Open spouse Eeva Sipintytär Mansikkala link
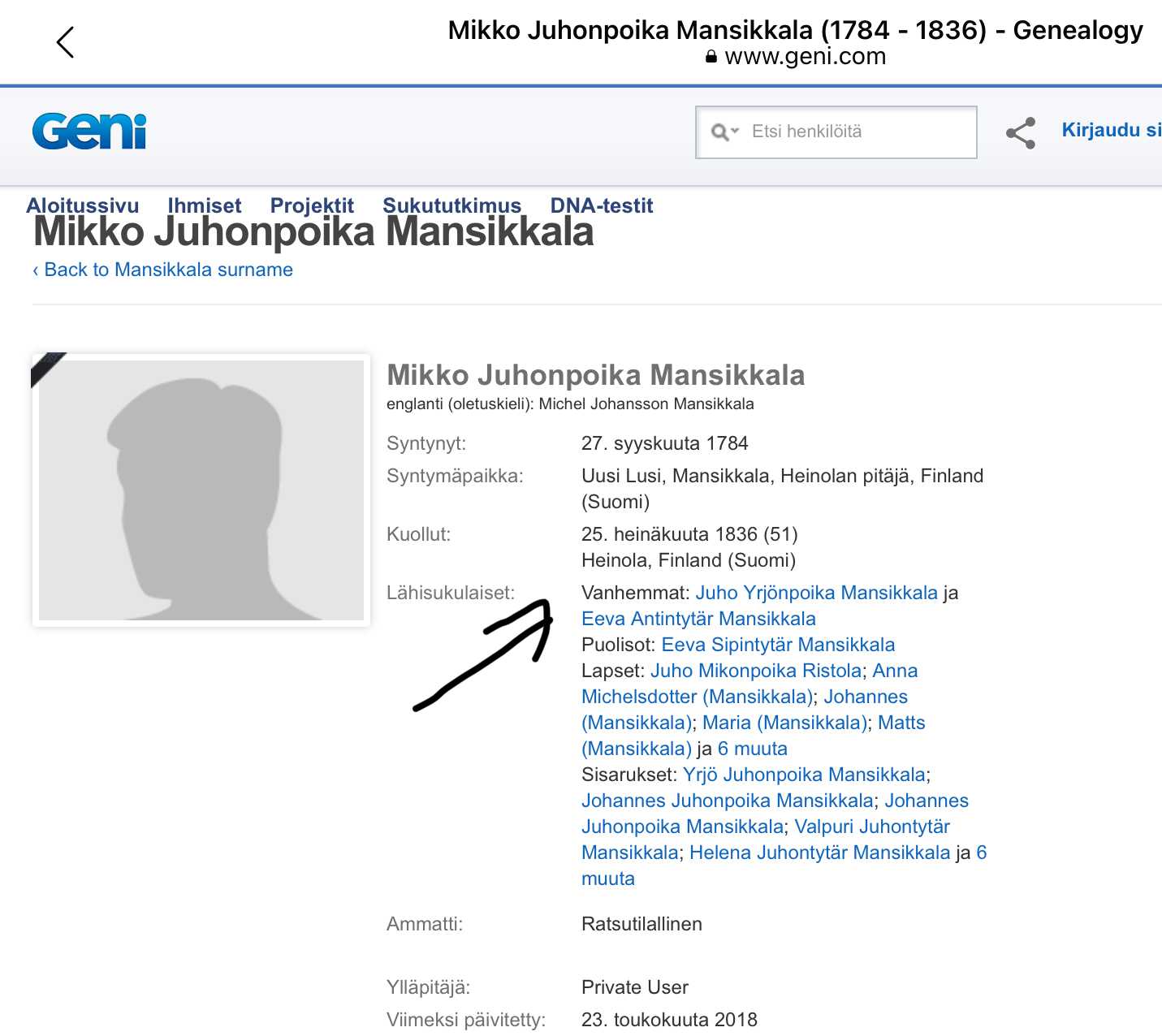Image resolution: width=1162 pixels, height=1036 pixels. (778, 645)
